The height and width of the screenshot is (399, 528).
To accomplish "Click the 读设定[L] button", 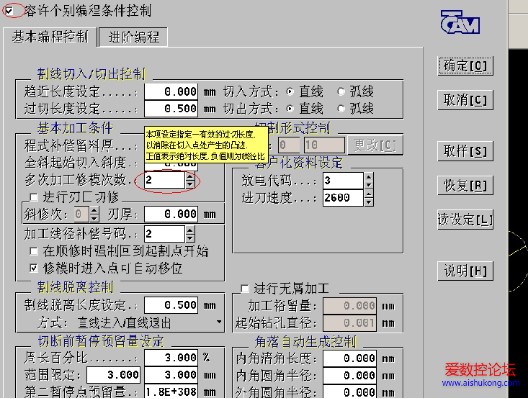I will point(465,220).
